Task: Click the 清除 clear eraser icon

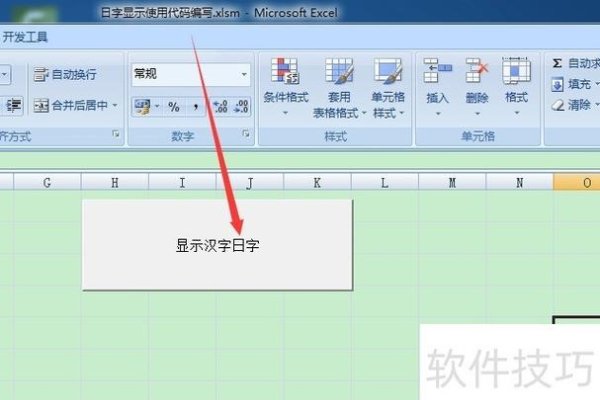Action: pos(558,105)
